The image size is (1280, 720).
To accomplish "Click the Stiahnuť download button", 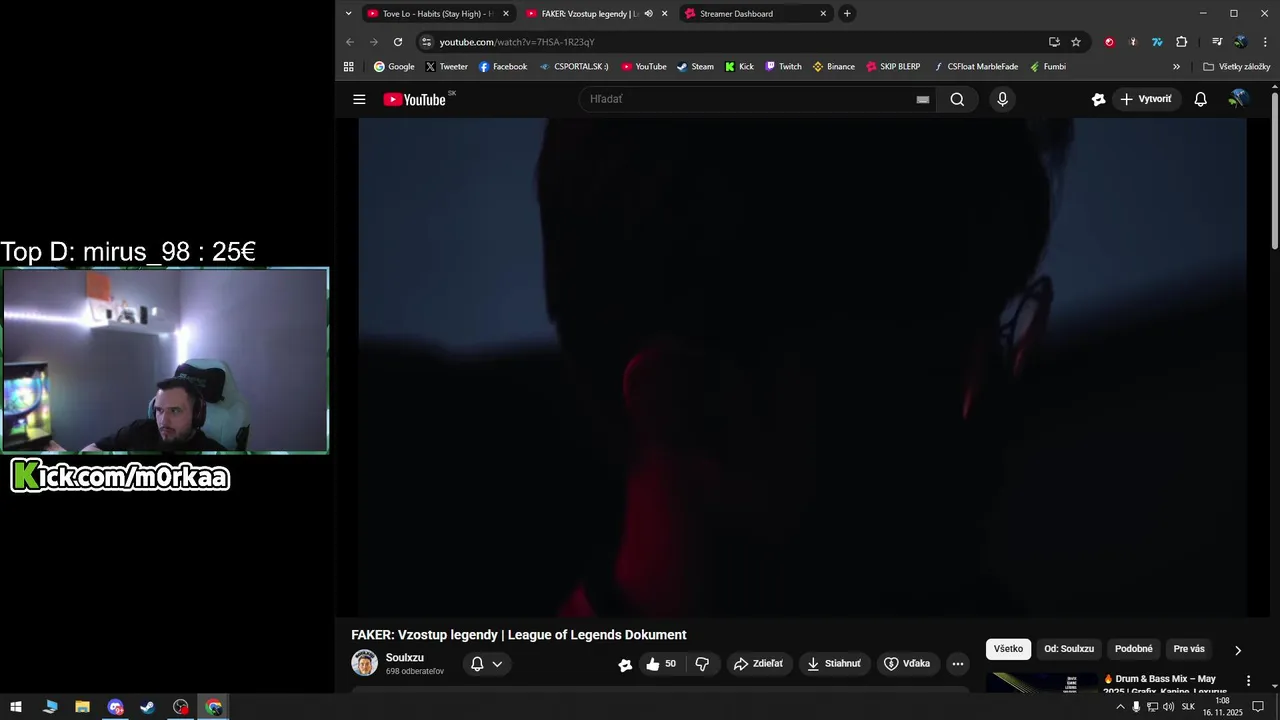I will coord(834,664).
